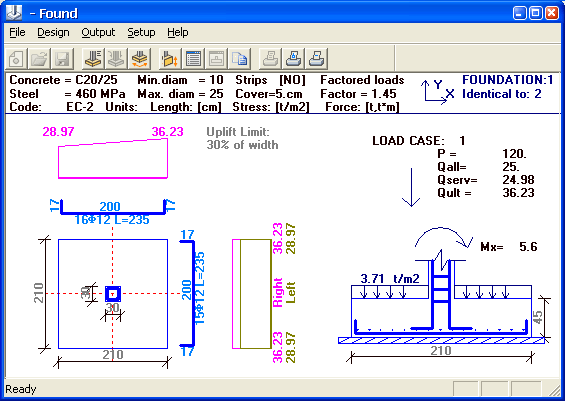Viewport: 565px width, 401px height.
Task: Open the Design menu
Action: (53, 32)
